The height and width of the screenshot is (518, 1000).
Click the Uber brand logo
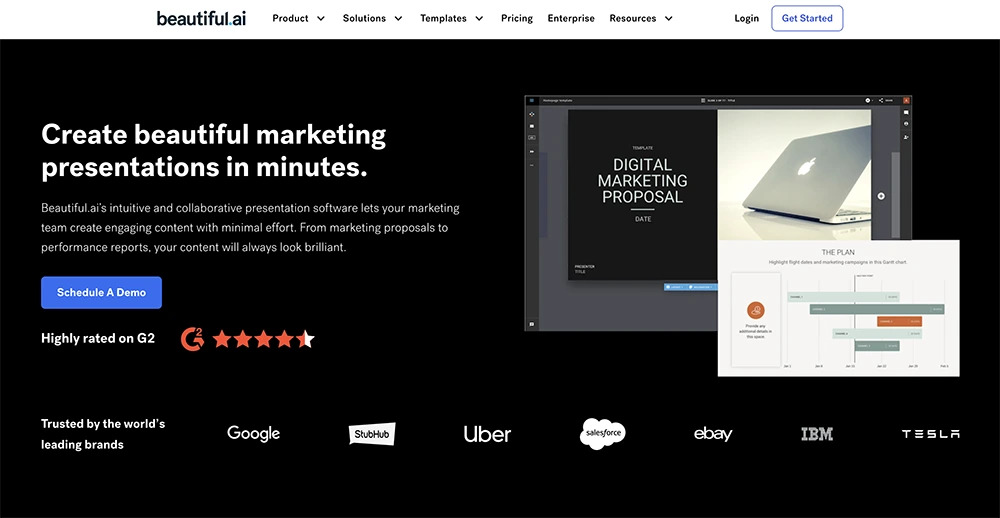[x=487, y=434]
